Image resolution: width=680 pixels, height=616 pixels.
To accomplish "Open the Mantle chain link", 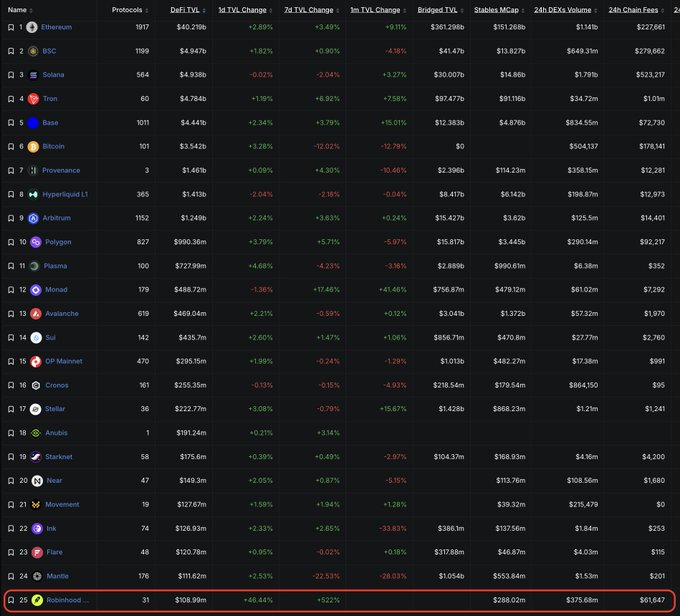I will click(x=58, y=576).
